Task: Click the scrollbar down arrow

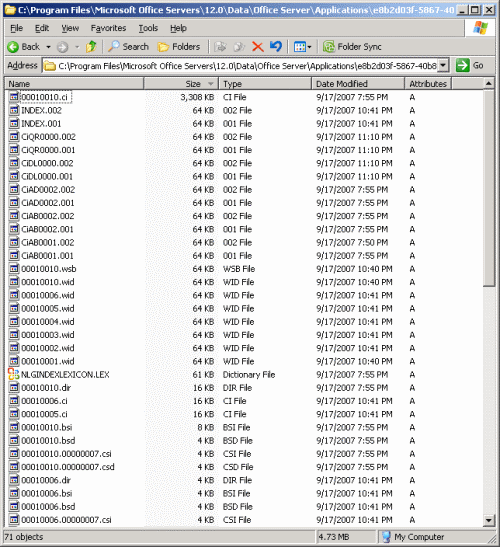Action: [x=489, y=520]
